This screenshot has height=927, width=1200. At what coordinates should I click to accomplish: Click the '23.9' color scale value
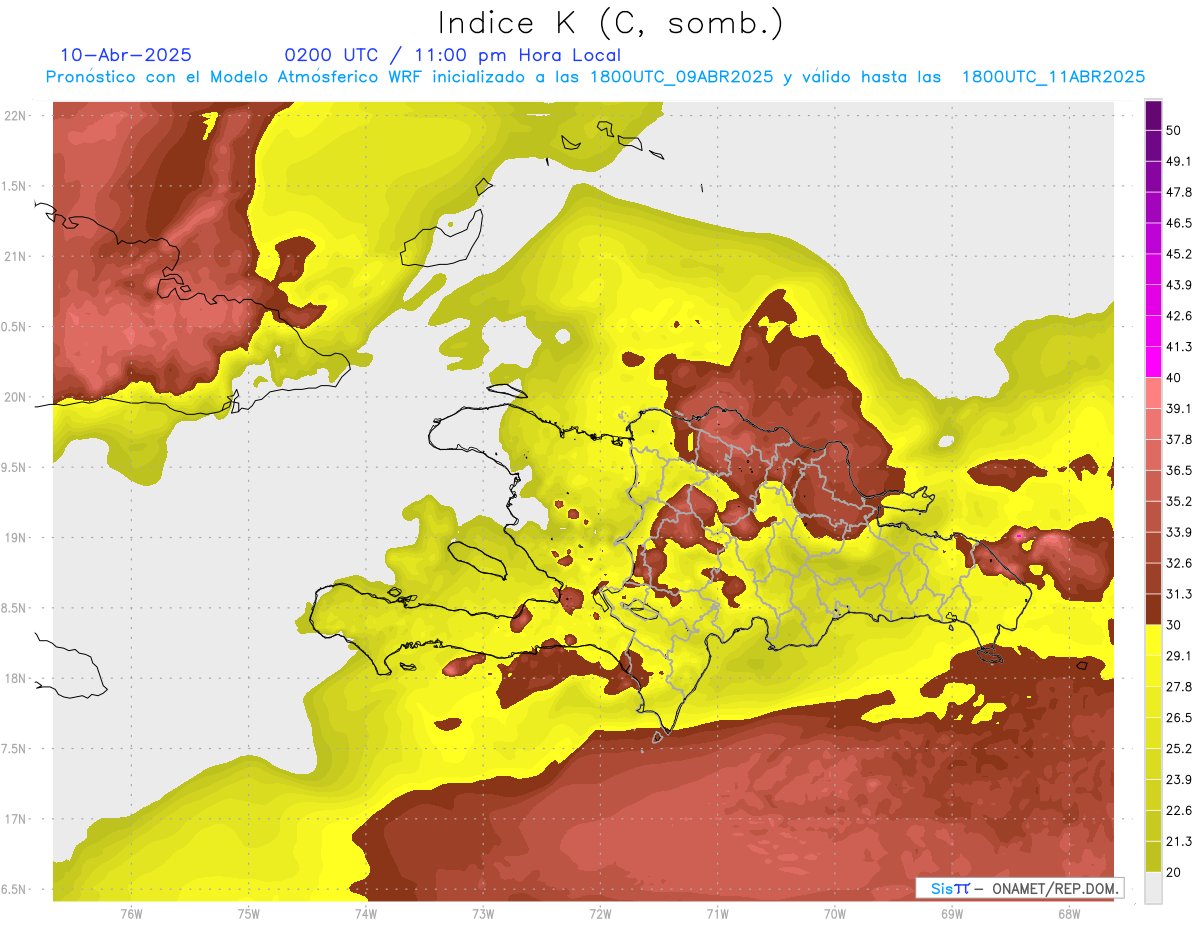point(1179,780)
